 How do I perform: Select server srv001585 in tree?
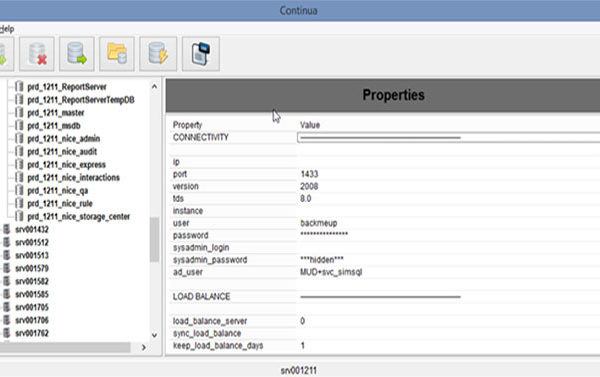tap(32, 294)
